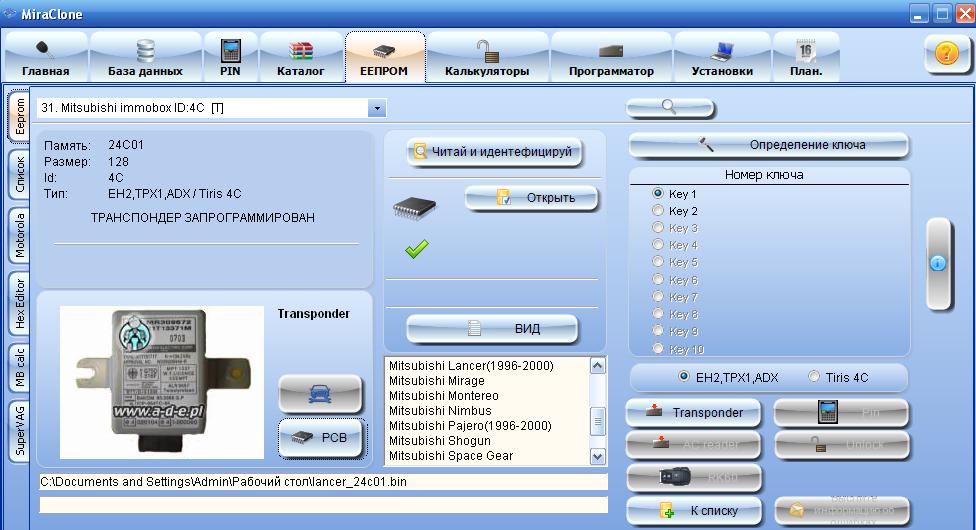
Task: Click the calculator Pin button
Action: (x=841, y=412)
